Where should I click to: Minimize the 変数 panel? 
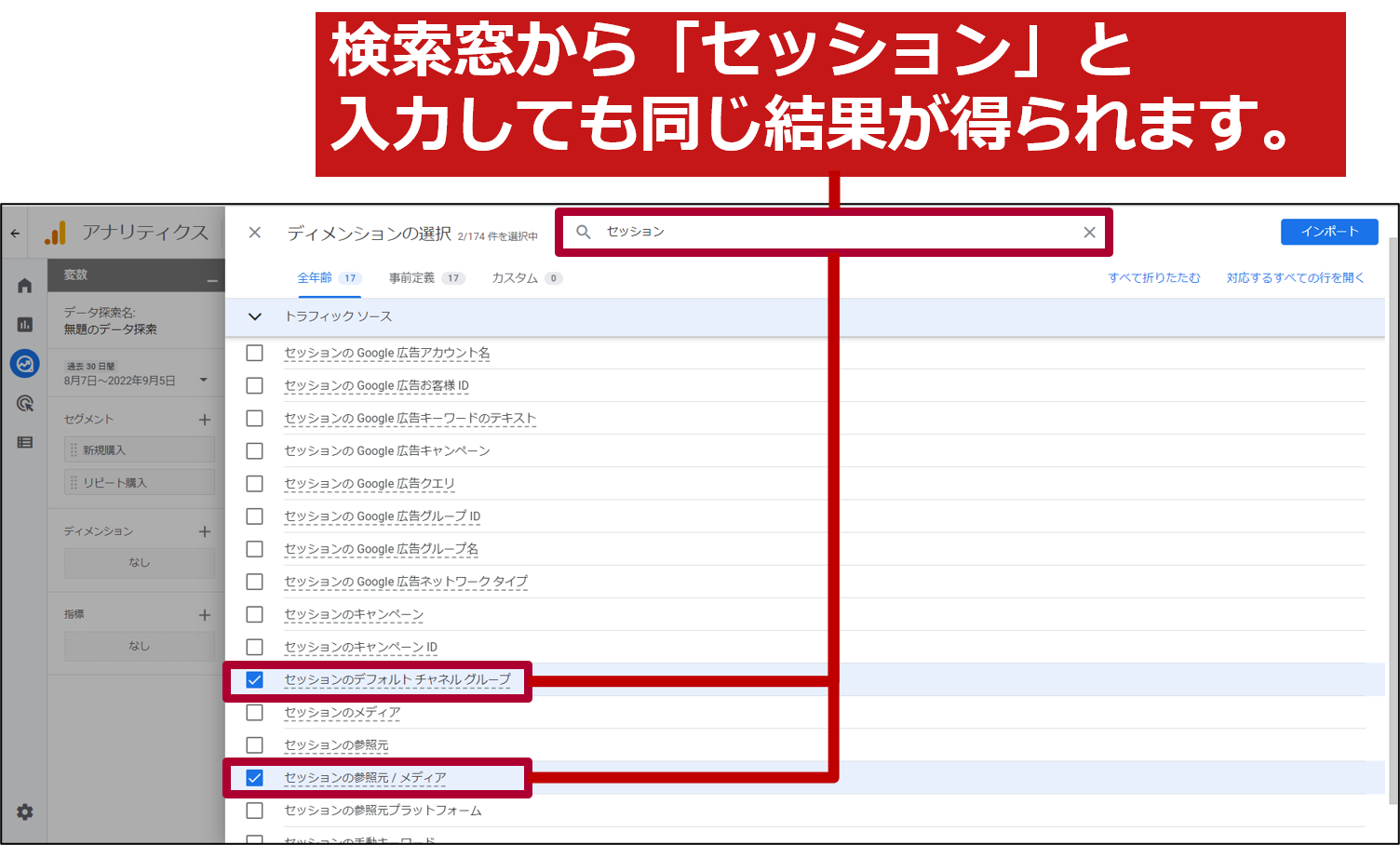coord(212,280)
